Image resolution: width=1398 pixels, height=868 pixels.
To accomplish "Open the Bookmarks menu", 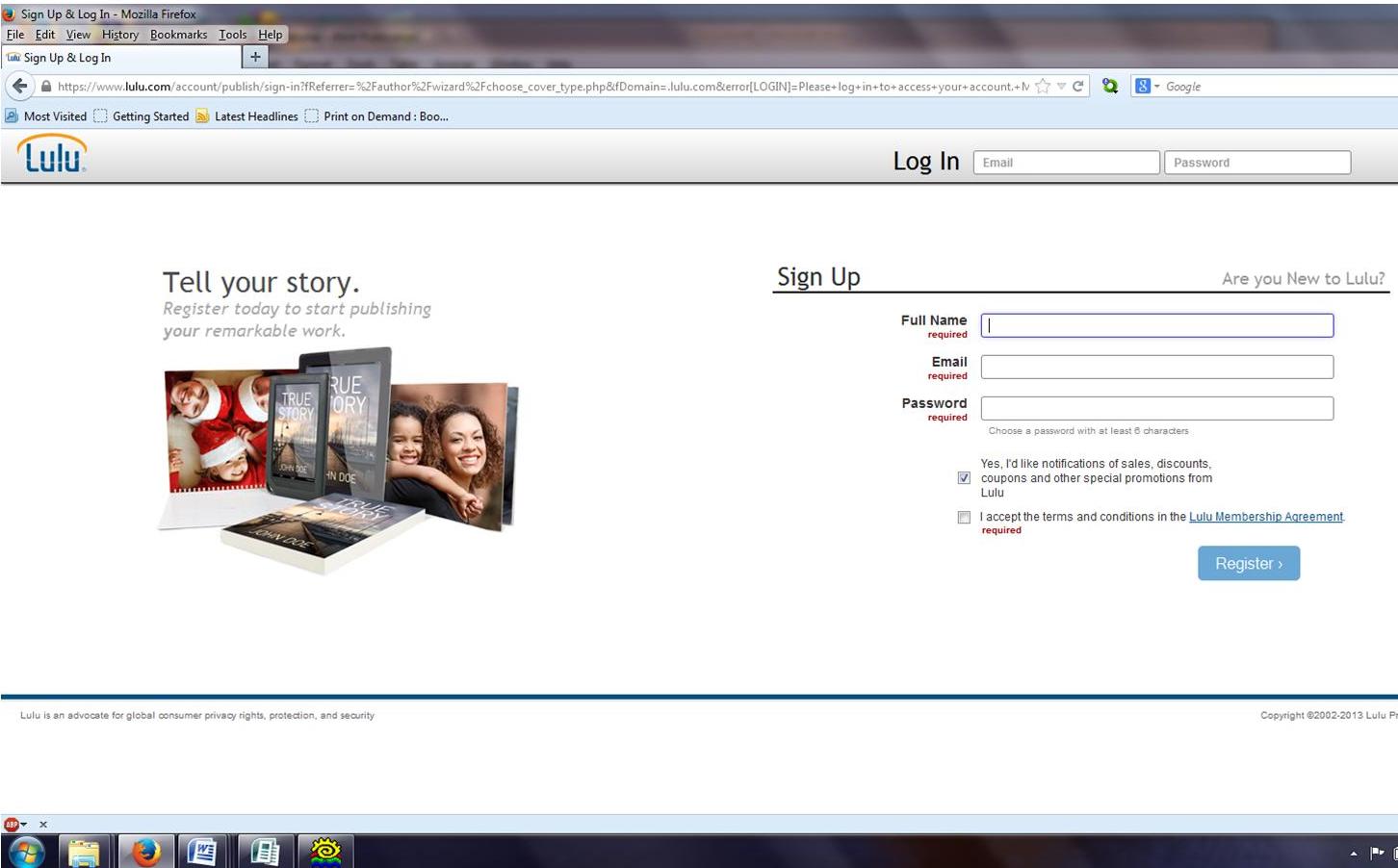I will click(178, 35).
